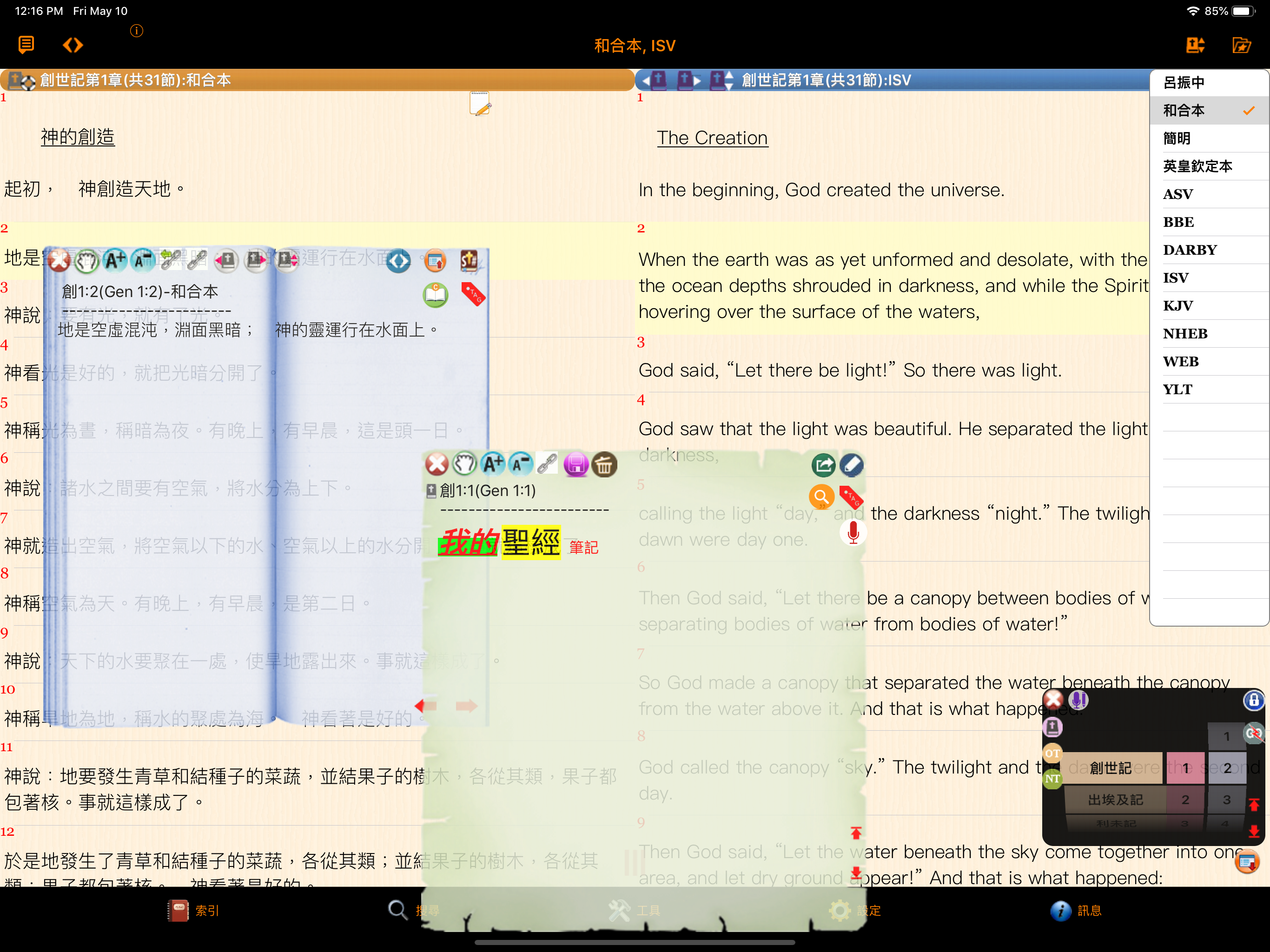Tap the hand grab icon in verse popup
Screen dimensions: 1270x952
87,260
